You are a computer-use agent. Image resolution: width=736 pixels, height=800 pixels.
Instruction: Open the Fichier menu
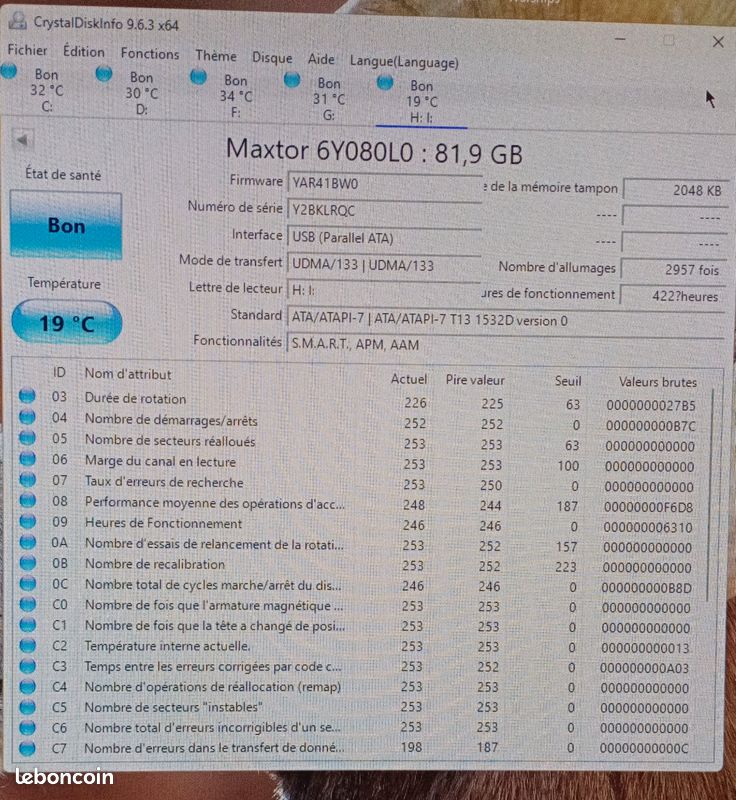coord(27,50)
